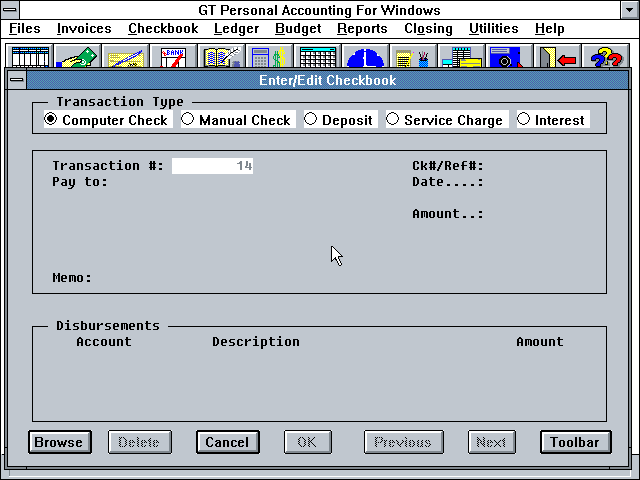Click the Amount column header in Disbursements
The image size is (640, 480).
click(540, 342)
